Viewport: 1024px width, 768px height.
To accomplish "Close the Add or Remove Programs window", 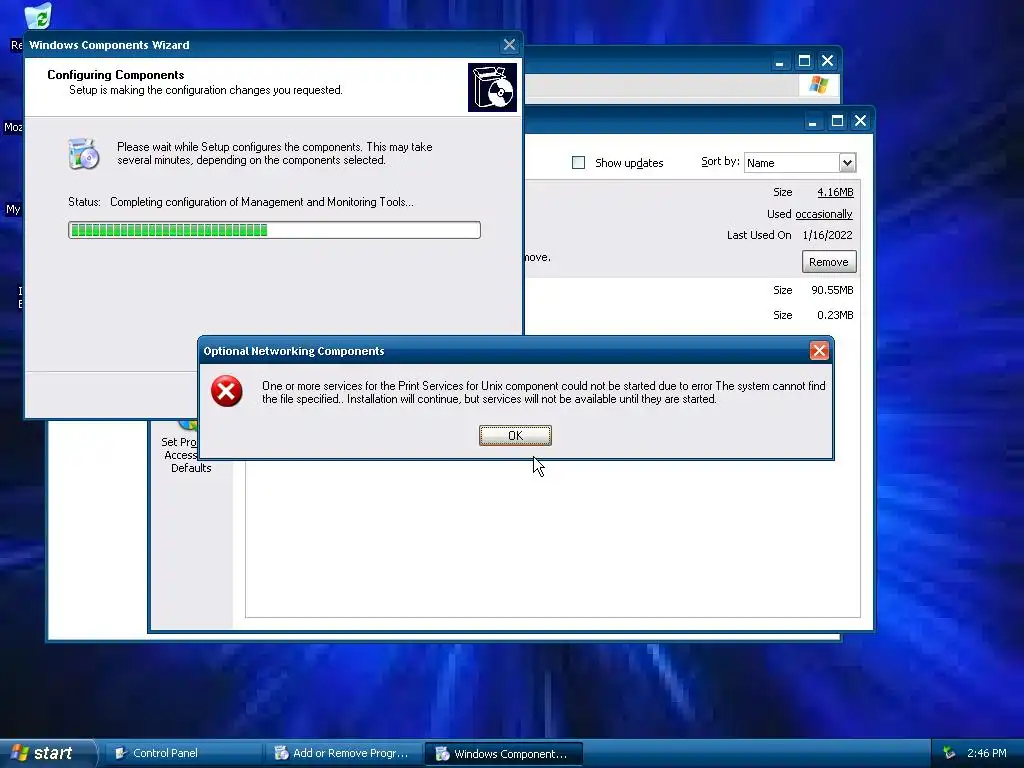I will click(x=861, y=121).
